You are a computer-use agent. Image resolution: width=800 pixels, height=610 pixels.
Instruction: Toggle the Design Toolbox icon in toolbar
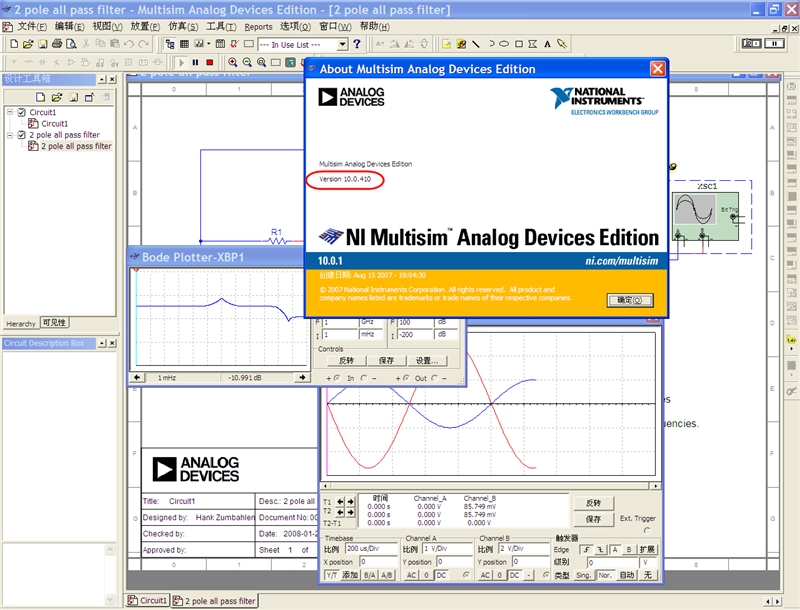coord(170,44)
